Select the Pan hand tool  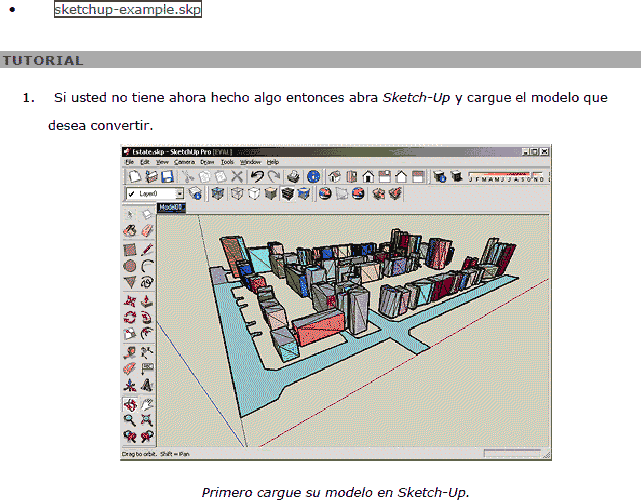[x=147, y=405]
